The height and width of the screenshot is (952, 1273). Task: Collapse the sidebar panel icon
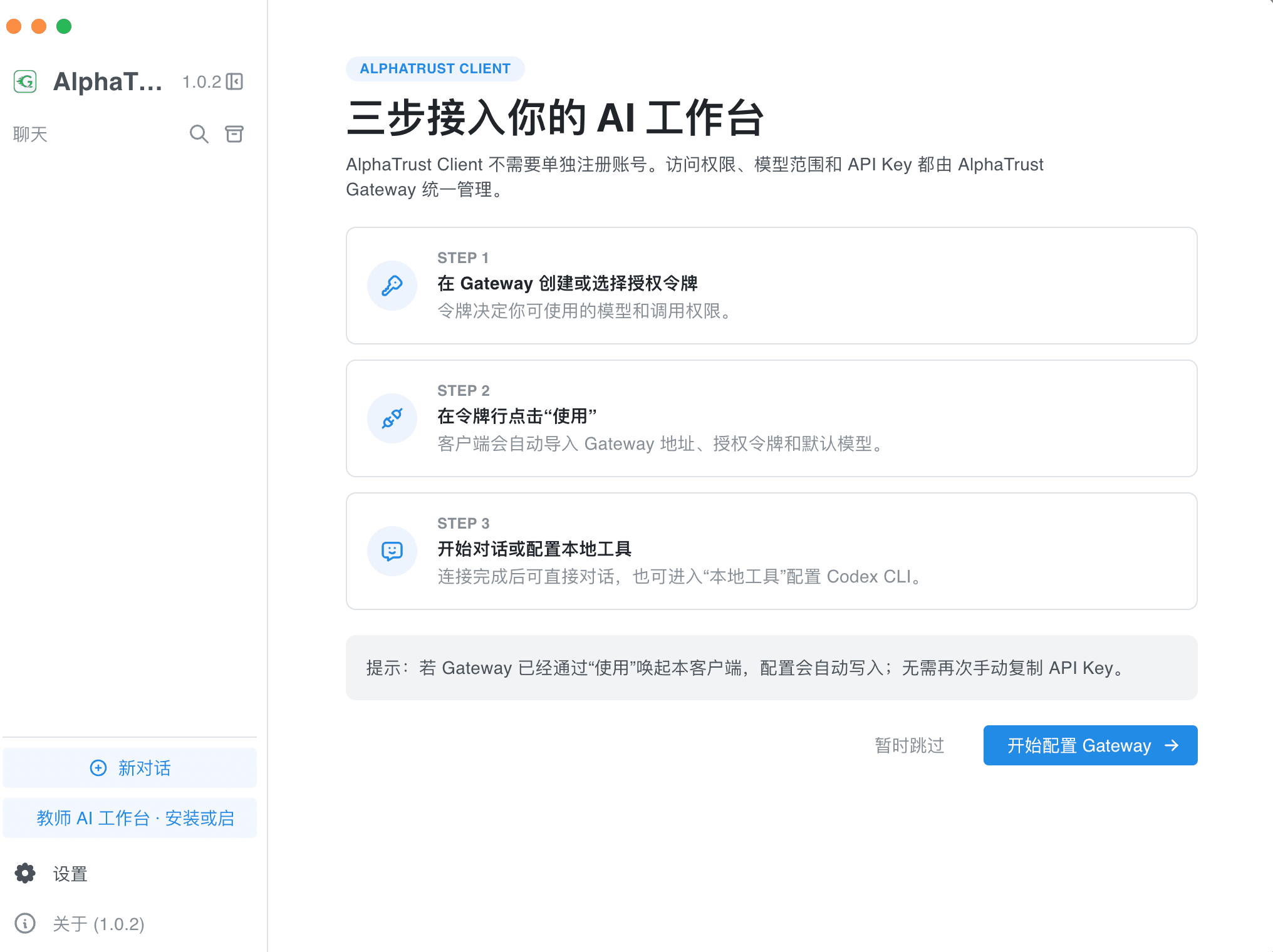tap(234, 81)
